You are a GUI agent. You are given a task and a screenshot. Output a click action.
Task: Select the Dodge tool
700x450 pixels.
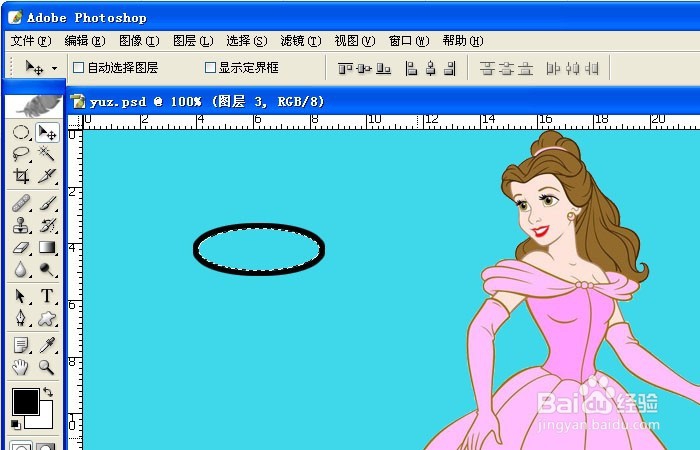pos(47,269)
